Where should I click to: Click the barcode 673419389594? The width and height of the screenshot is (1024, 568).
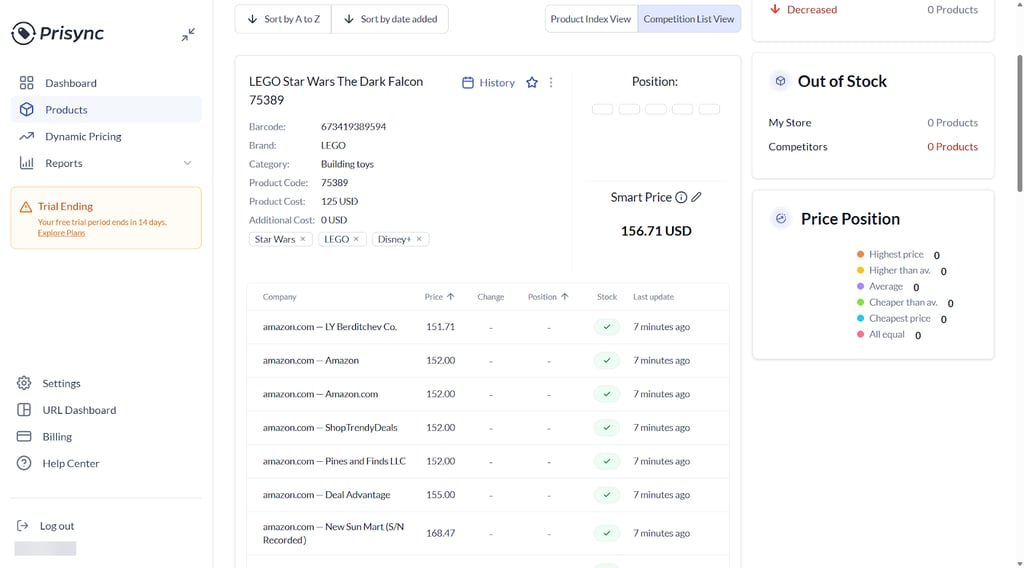(353, 127)
